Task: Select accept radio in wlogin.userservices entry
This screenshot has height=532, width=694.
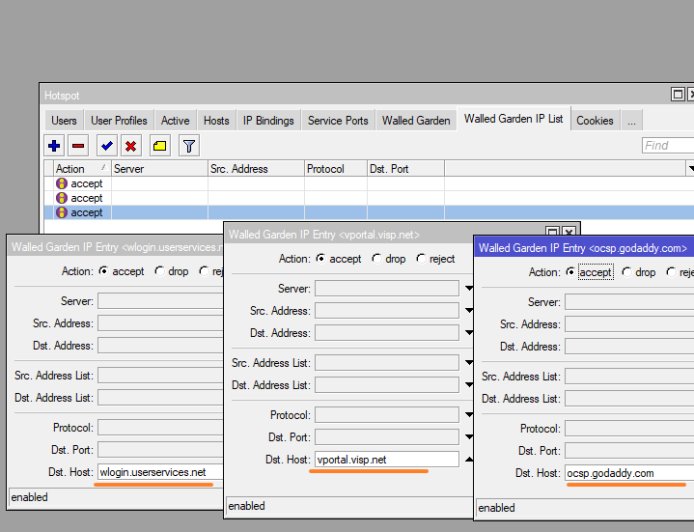Action: (x=103, y=271)
